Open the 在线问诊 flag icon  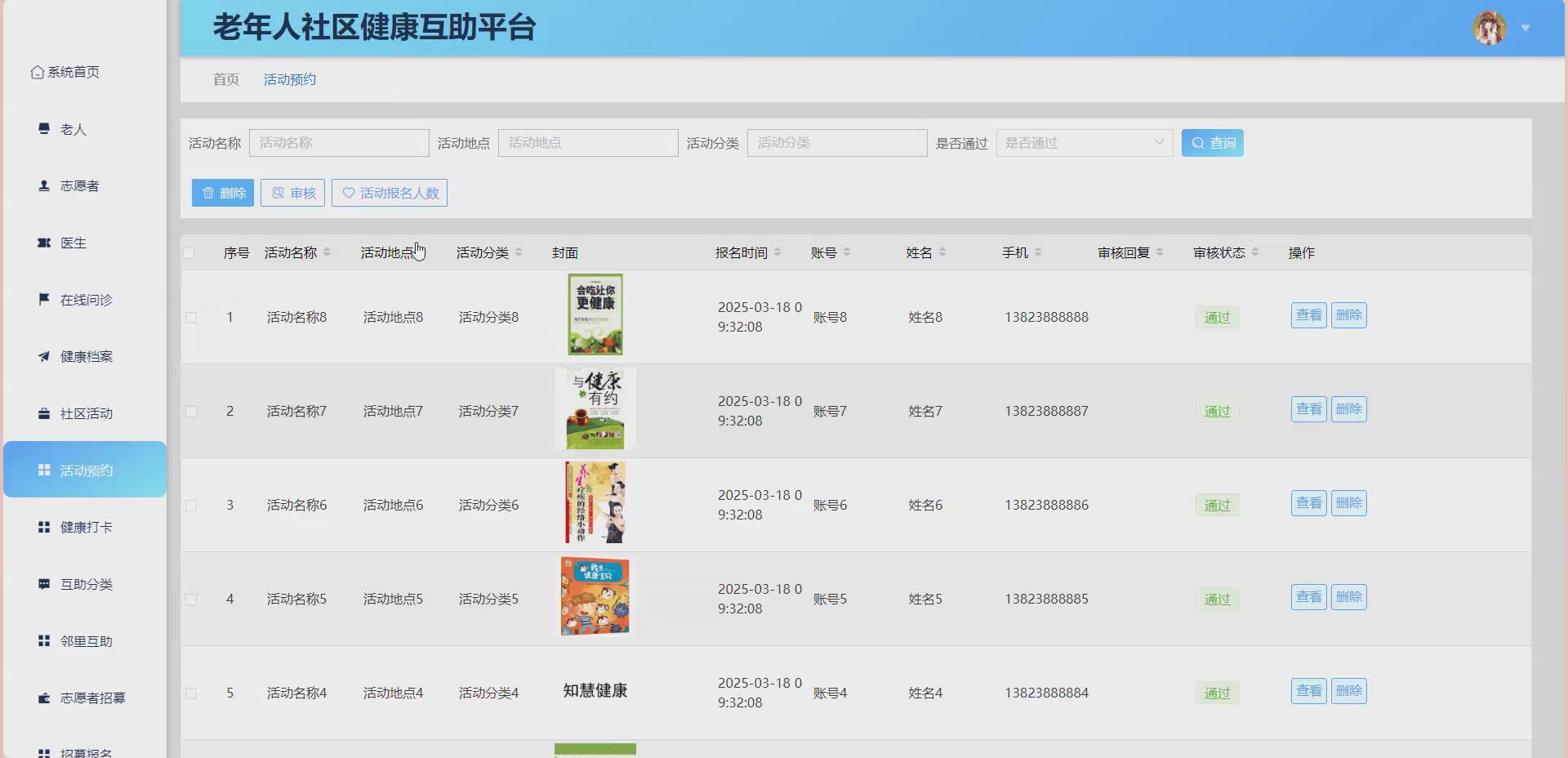(x=44, y=299)
